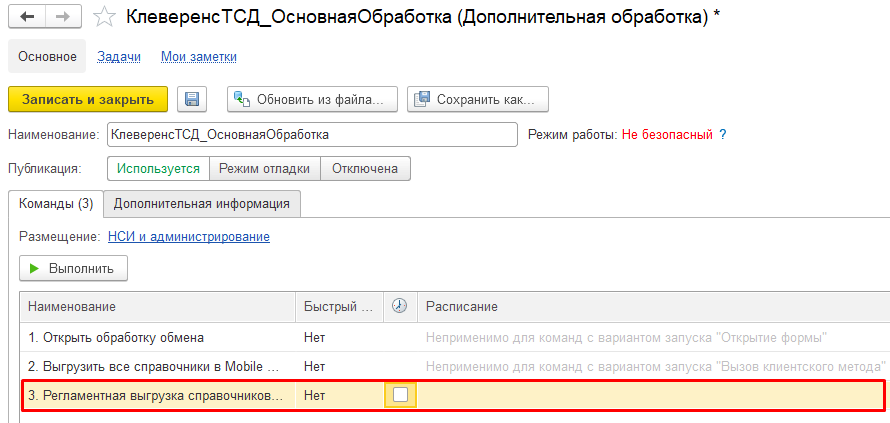Open НСИ и администрирование placement link
The height and width of the screenshot is (423, 890).
(188, 237)
